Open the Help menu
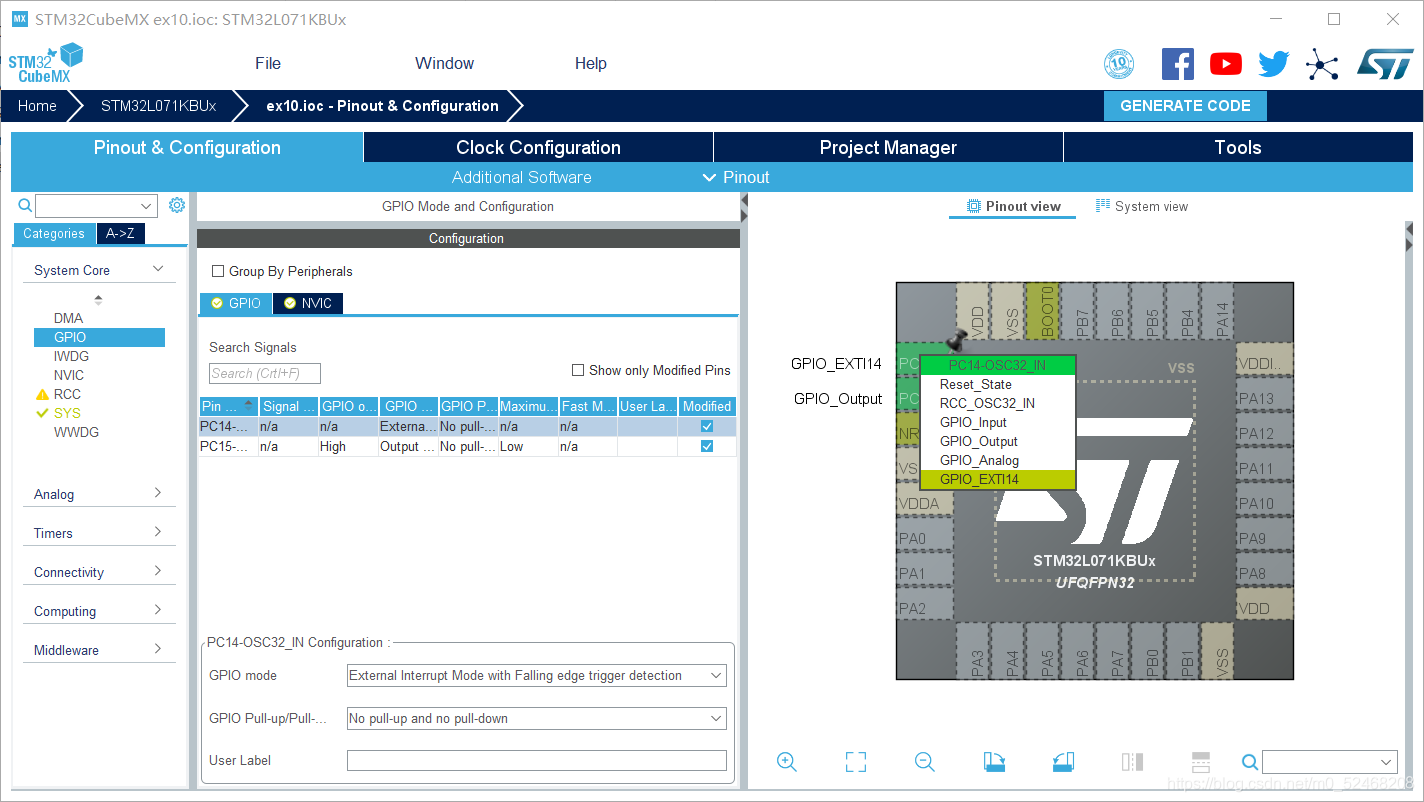 (x=591, y=63)
